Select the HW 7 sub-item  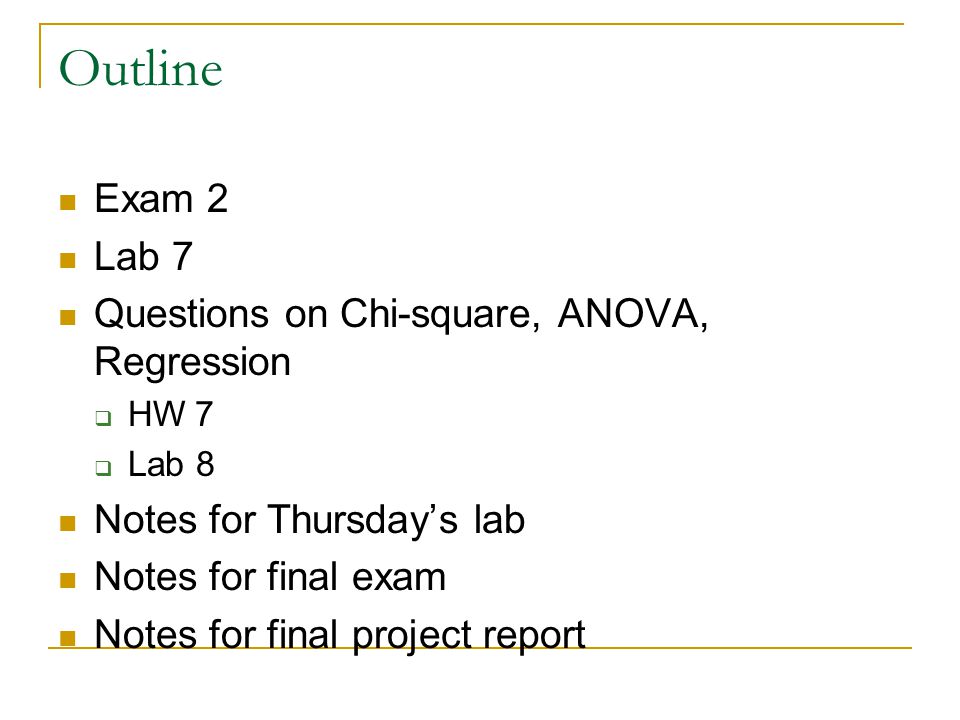171,414
